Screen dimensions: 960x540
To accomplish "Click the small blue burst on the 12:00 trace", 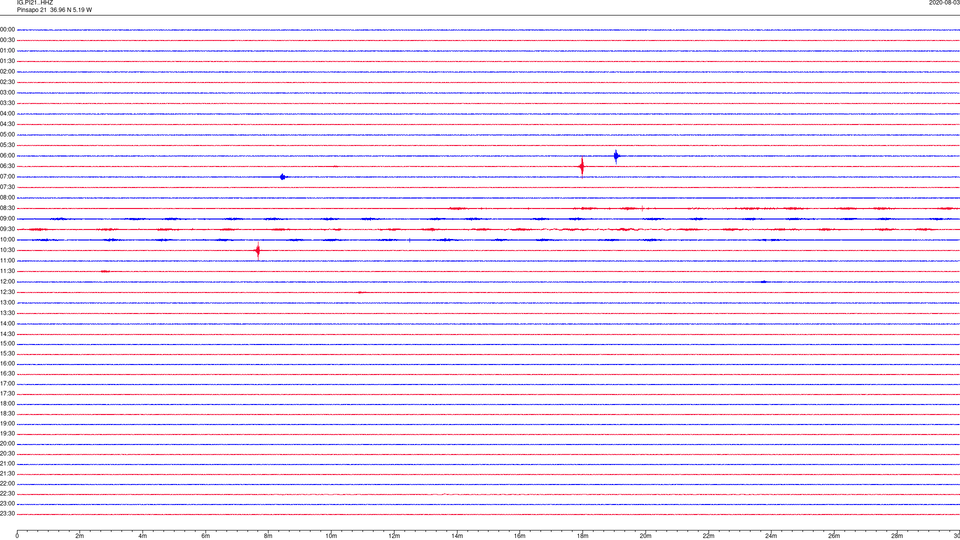I will (763, 282).
